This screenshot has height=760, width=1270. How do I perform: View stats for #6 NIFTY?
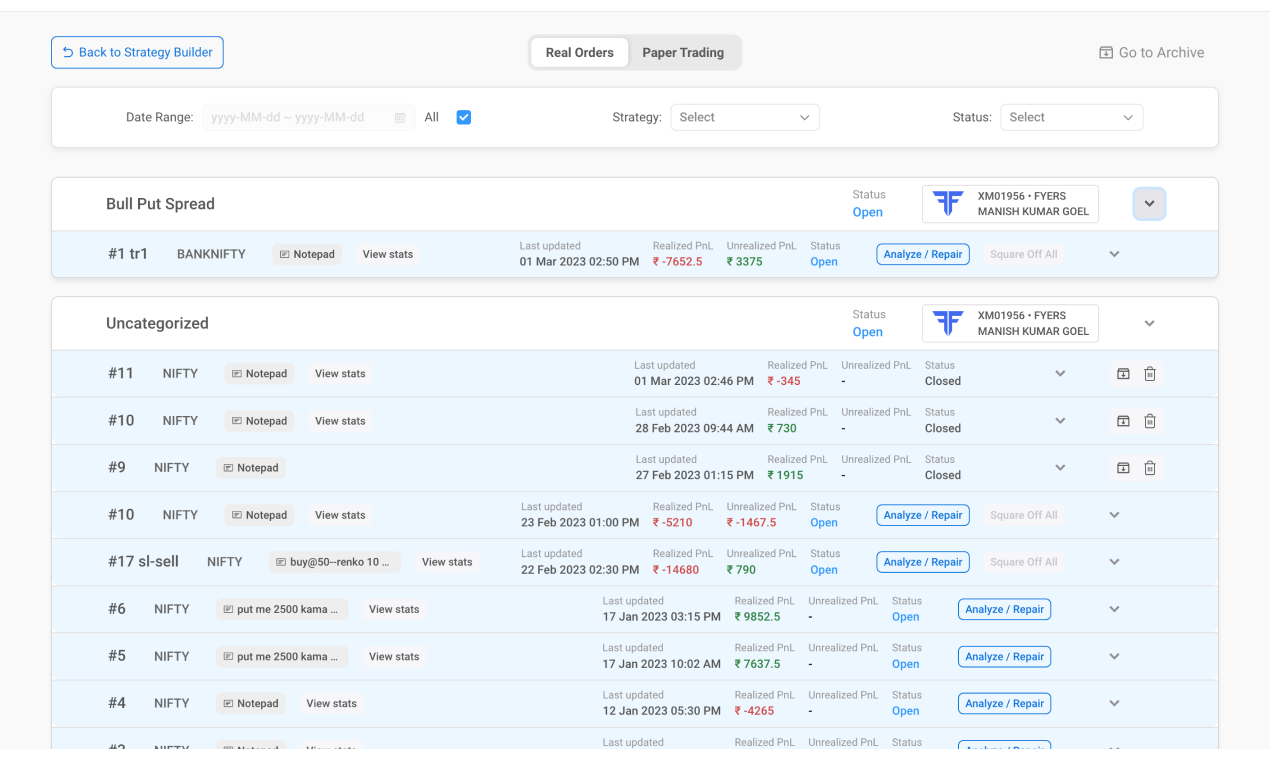[394, 609]
